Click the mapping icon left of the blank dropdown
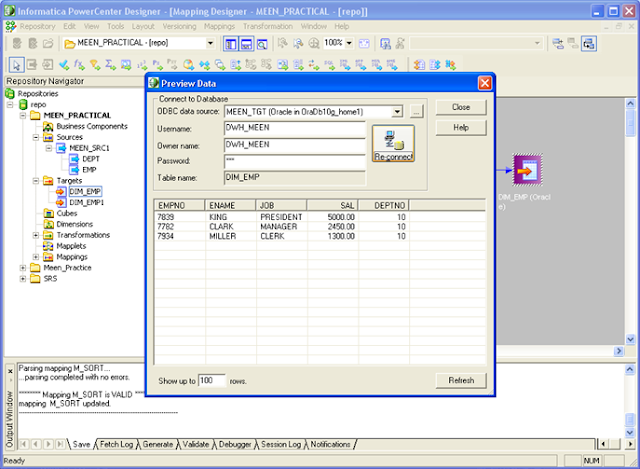 [385, 43]
